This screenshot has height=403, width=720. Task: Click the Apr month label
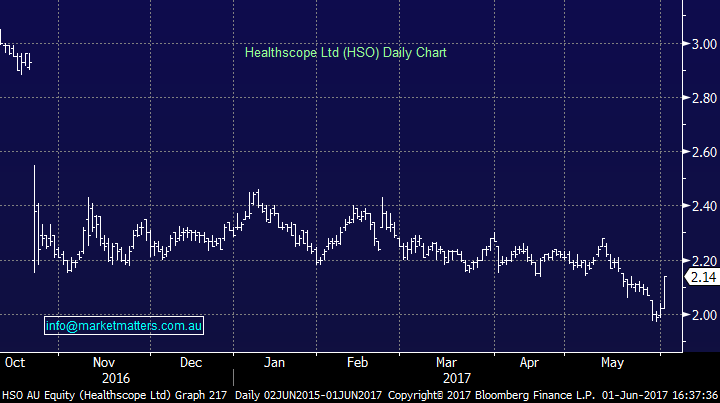pos(529,363)
